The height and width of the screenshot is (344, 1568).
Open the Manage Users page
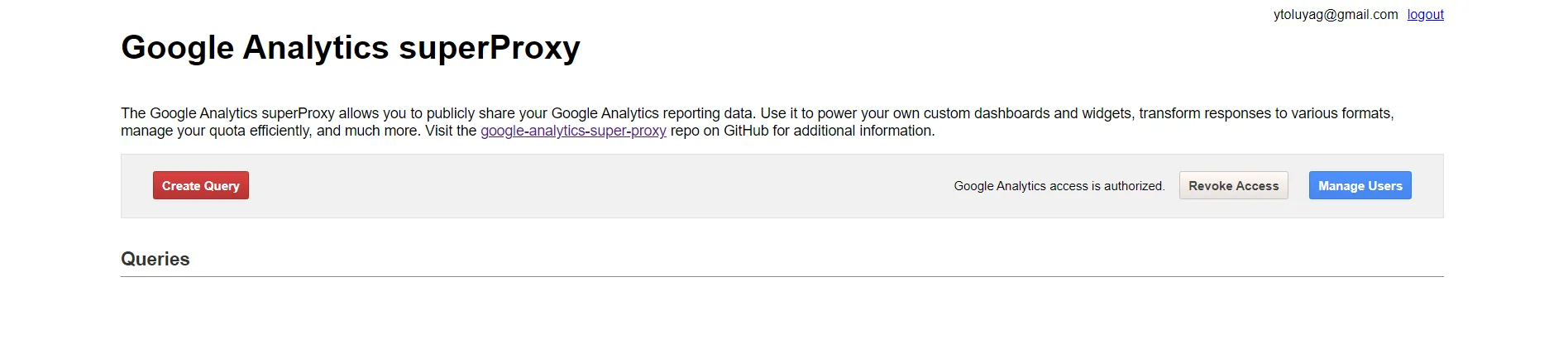click(1360, 185)
